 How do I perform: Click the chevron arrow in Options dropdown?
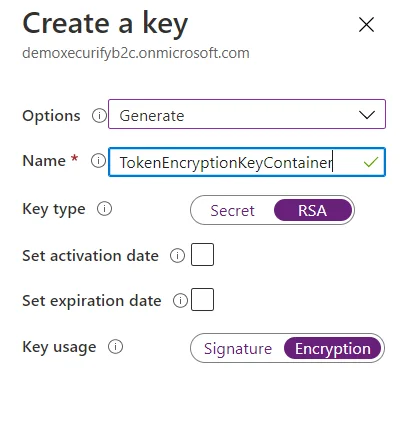click(367, 115)
